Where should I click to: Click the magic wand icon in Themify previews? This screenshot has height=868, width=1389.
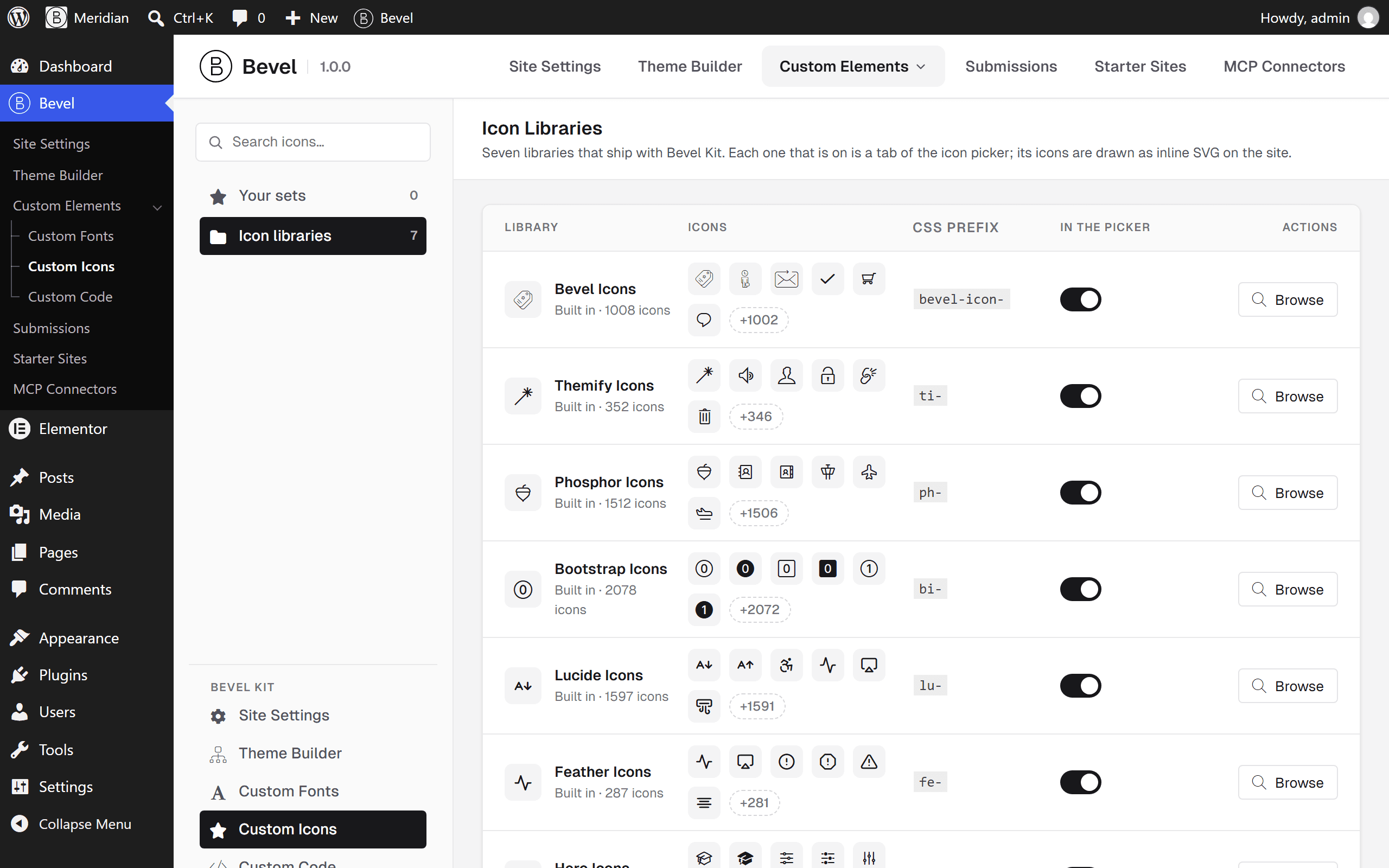(x=704, y=375)
